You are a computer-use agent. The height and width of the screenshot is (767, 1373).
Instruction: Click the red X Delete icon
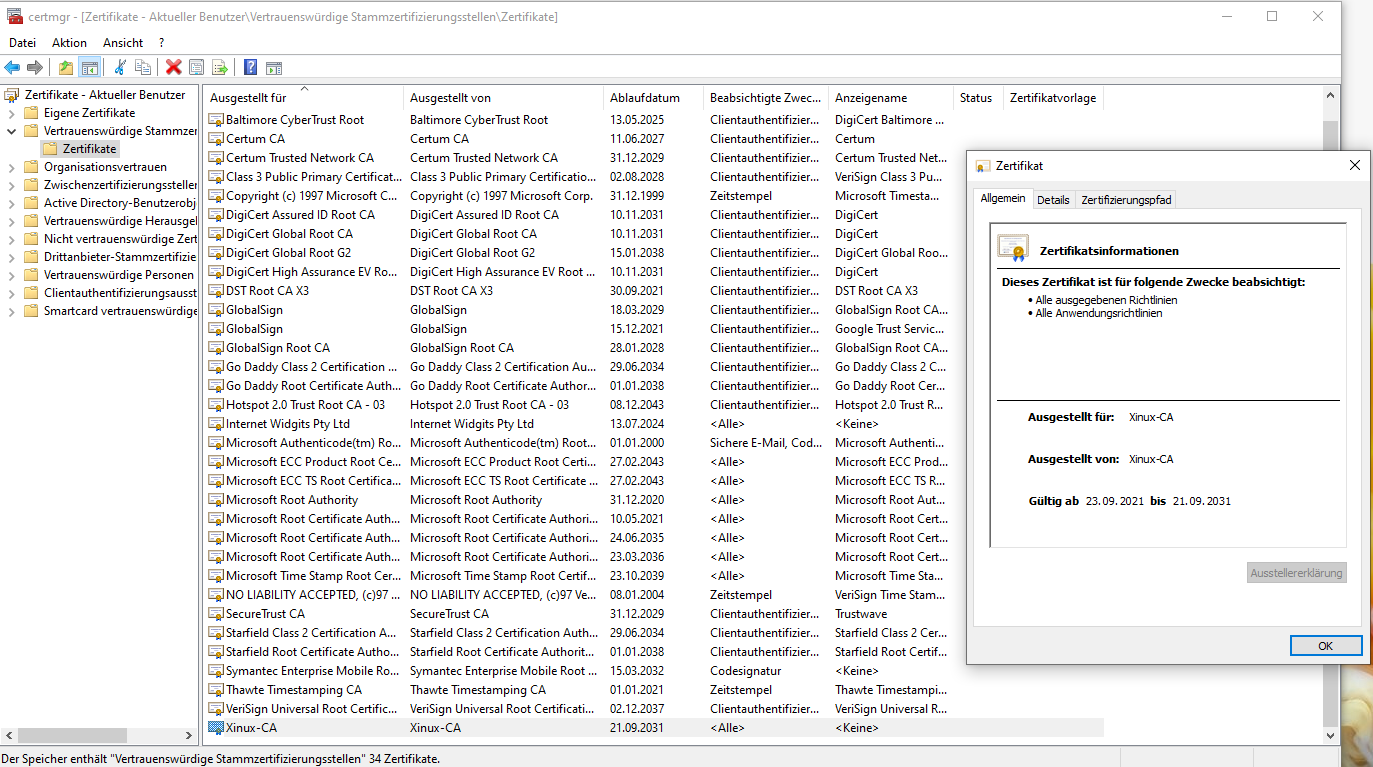[174, 67]
